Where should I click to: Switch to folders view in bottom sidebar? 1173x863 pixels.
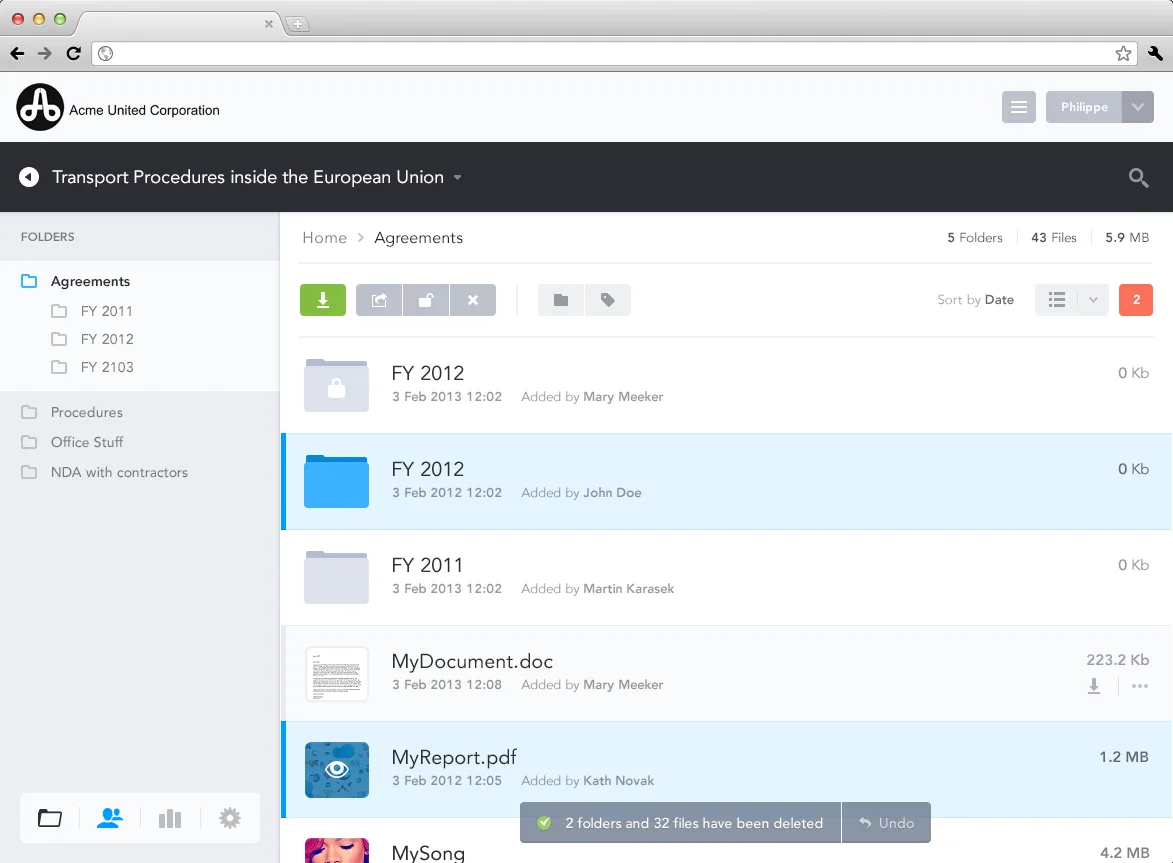pos(49,818)
